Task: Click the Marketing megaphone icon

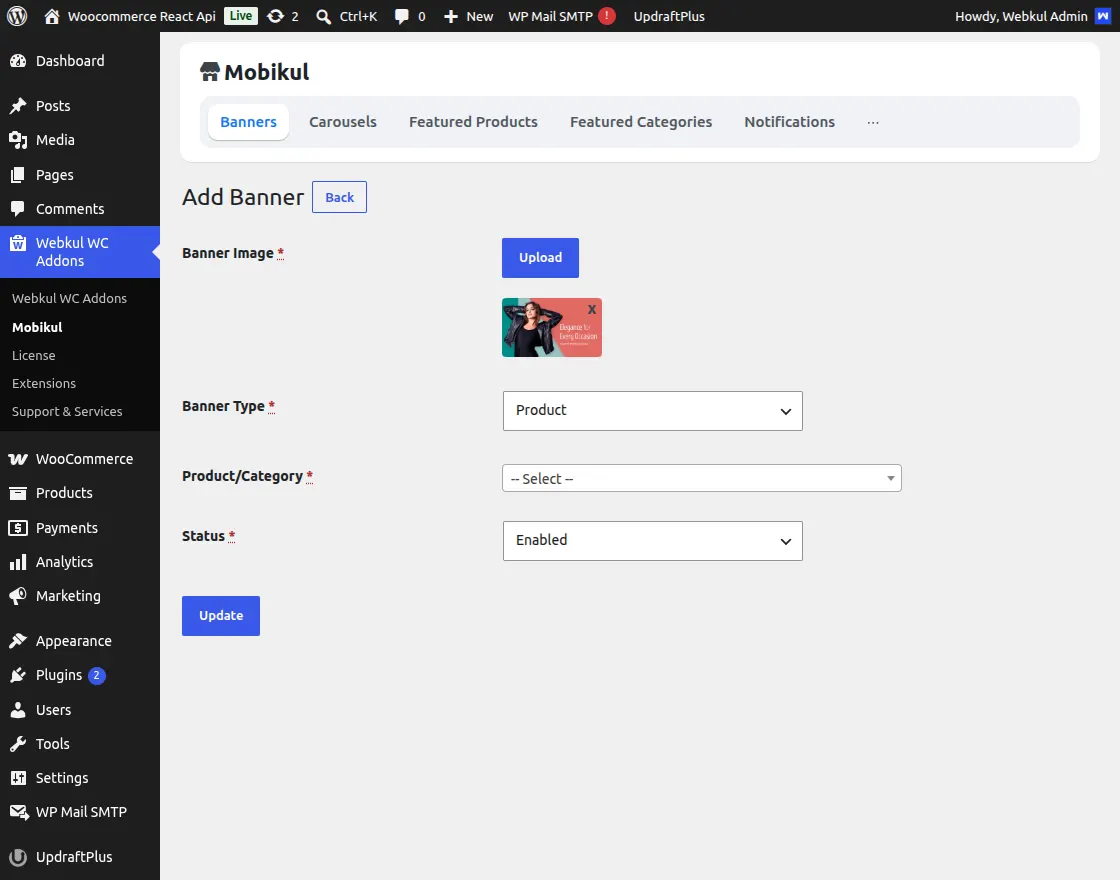Action: (x=18, y=596)
